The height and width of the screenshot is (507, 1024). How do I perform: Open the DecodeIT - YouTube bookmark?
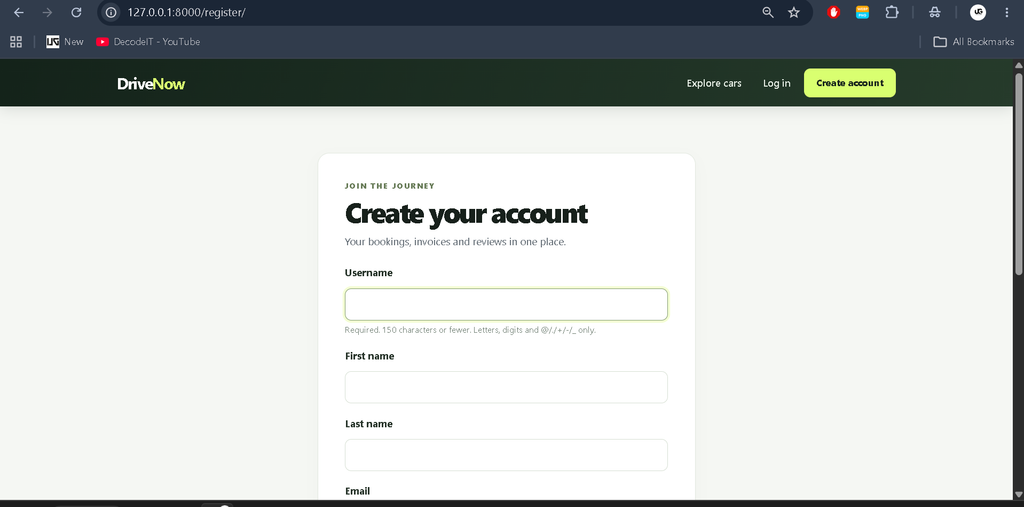(148, 42)
